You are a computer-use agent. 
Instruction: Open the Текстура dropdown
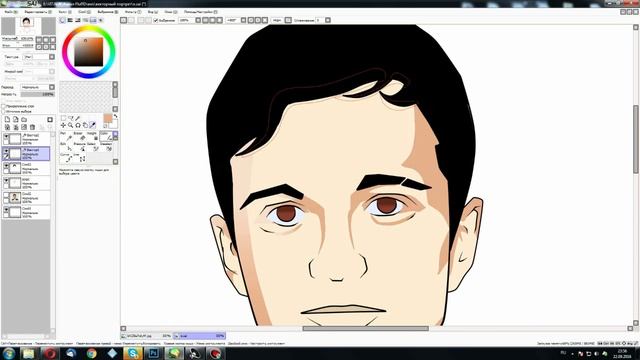52,57
